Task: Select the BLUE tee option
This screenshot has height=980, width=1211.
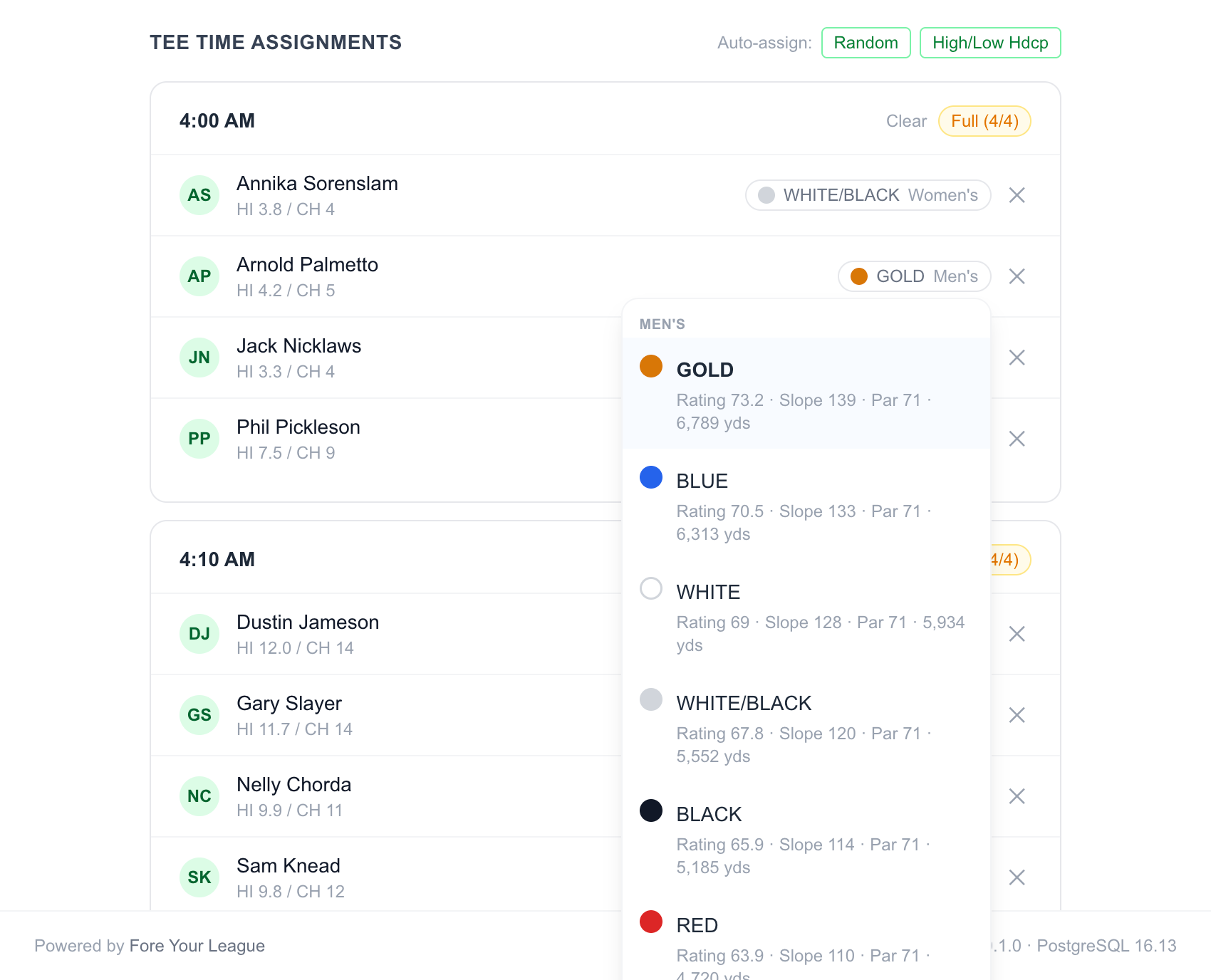Action: click(806, 504)
